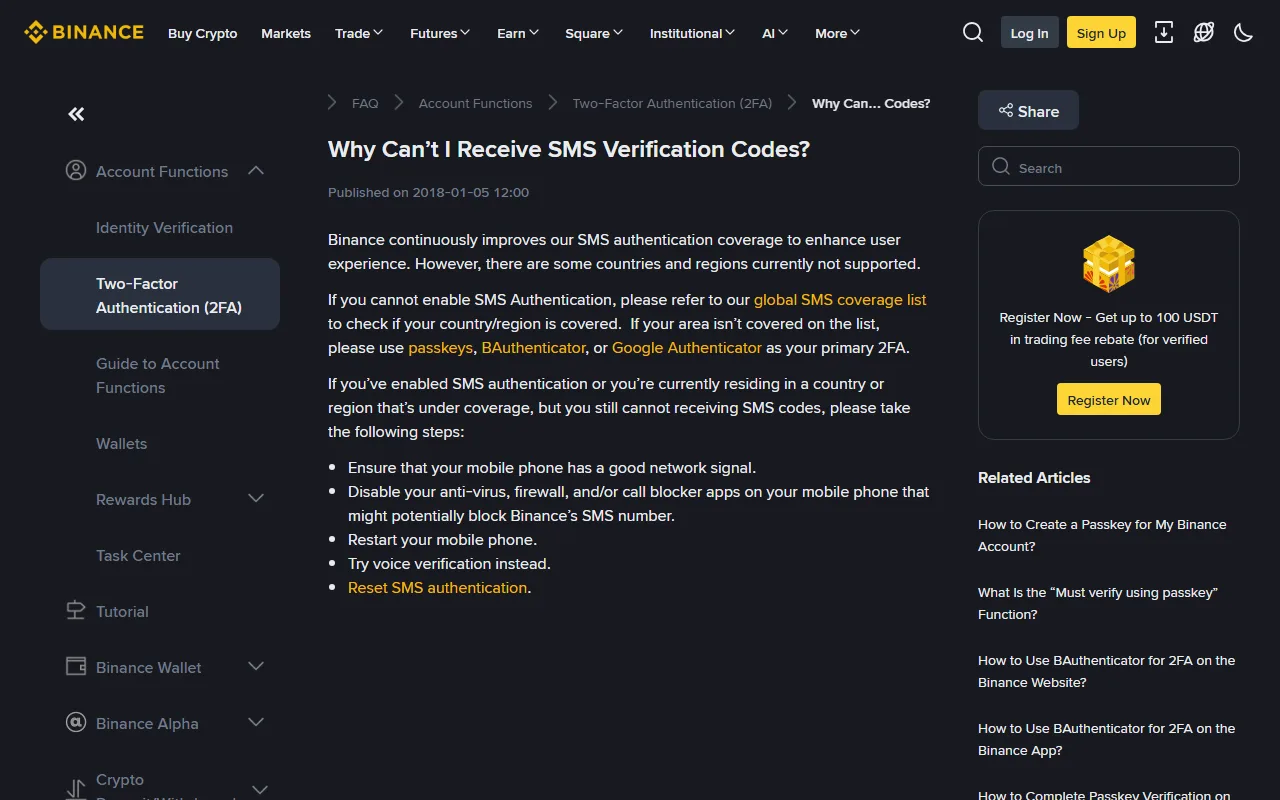Viewport: 1280px width, 800px height.
Task: Go to Buy Crypto
Action: tap(203, 33)
